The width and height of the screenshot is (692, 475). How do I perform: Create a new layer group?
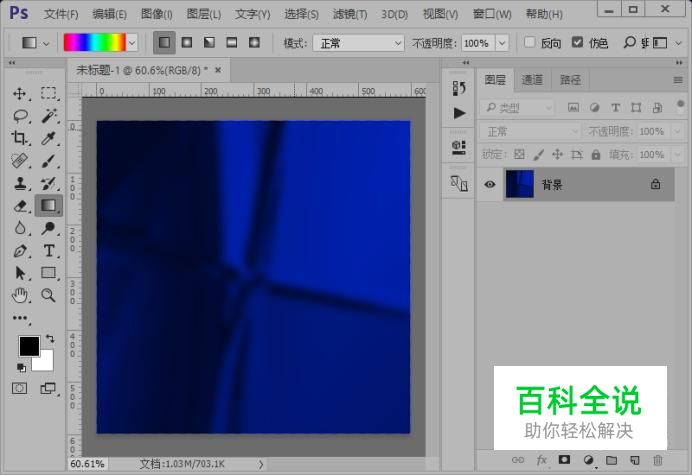(x=612, y=460)
